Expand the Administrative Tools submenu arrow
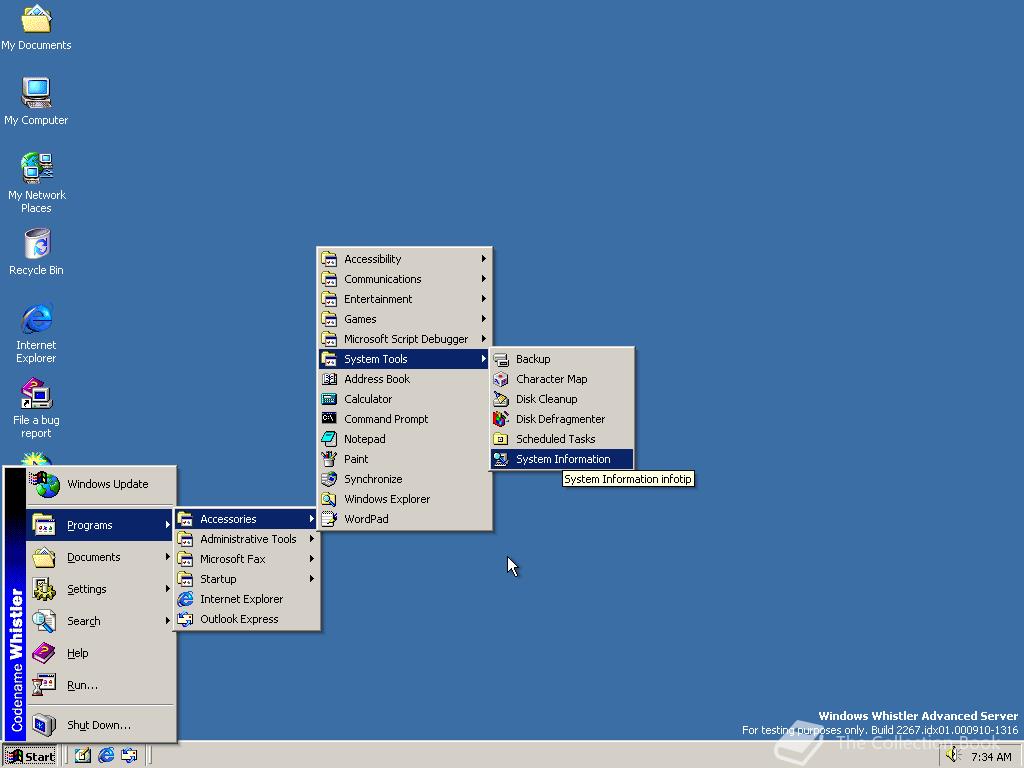Screen dimensions: 1024x768 pyautogui.click(x=312, y=539)
